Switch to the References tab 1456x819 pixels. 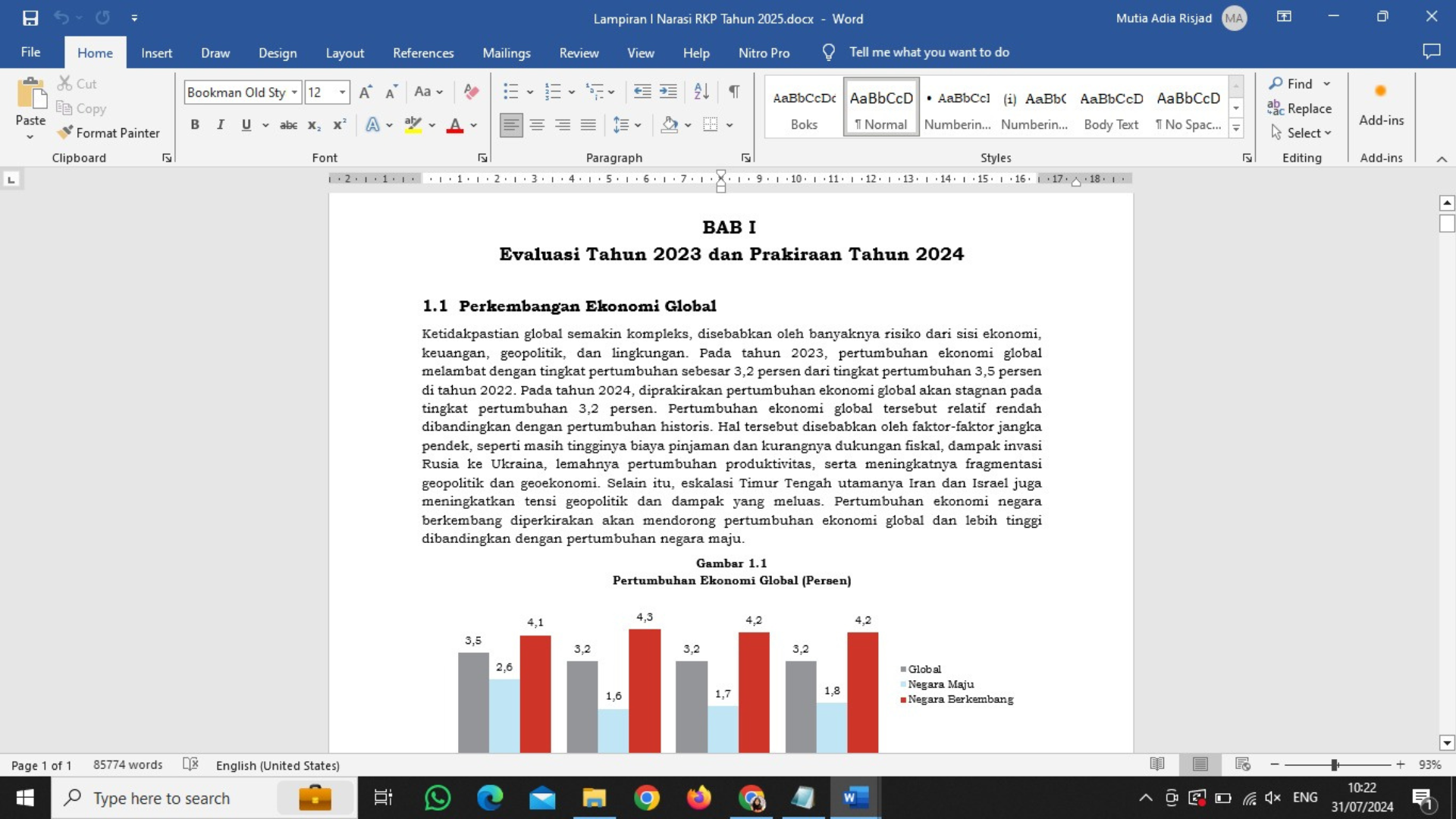click(423, 53)
